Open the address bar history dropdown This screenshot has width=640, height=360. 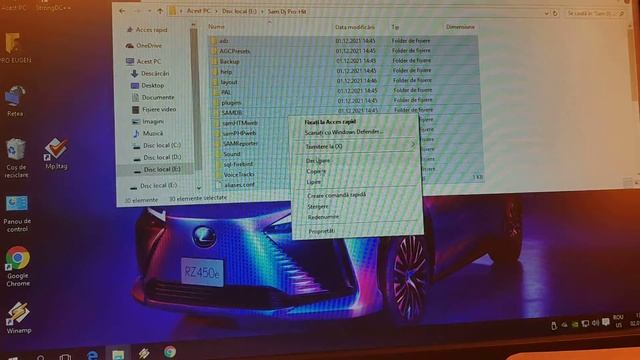pos(547,13)
